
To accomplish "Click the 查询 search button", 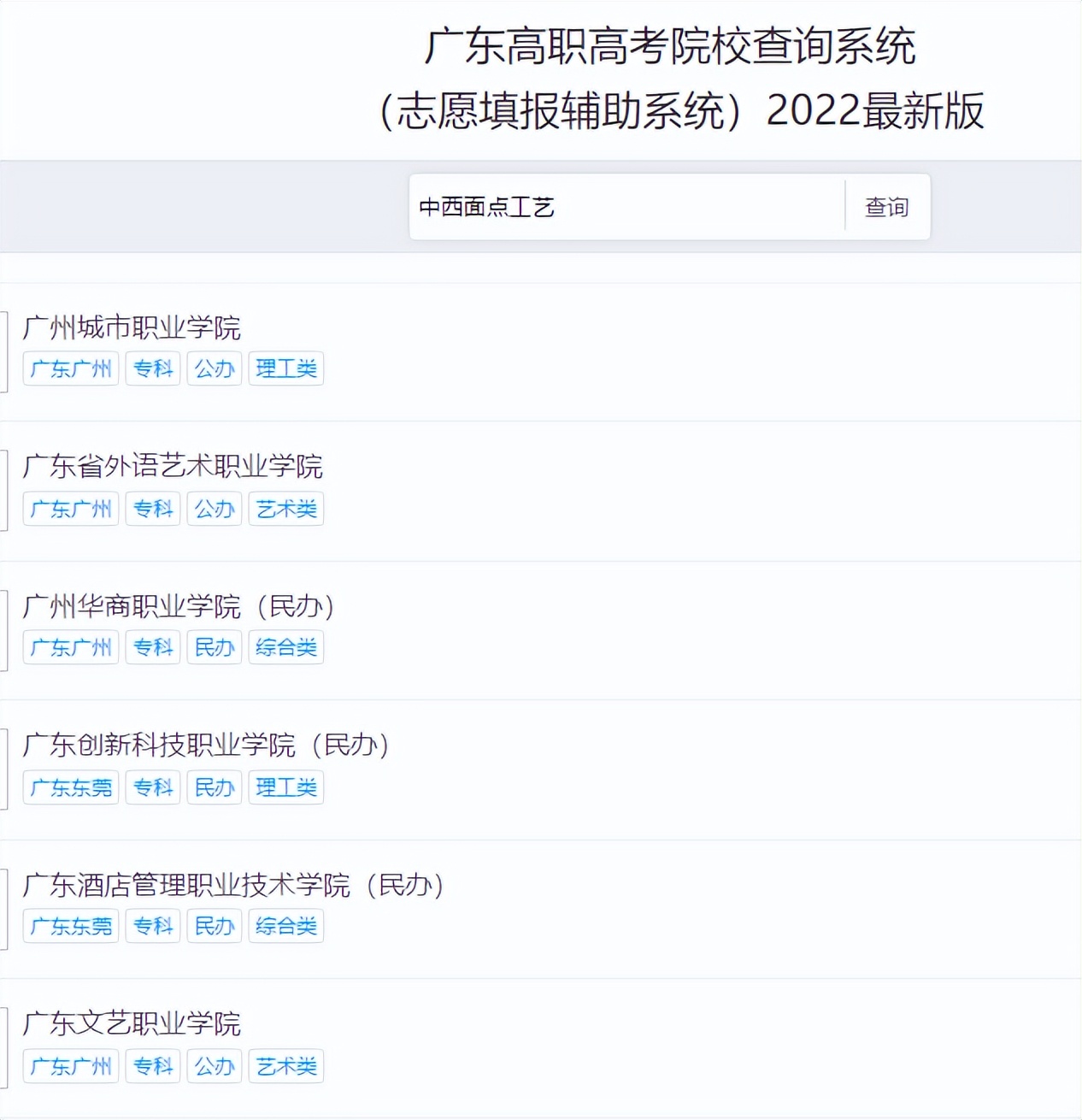I will tap(887, 206).
